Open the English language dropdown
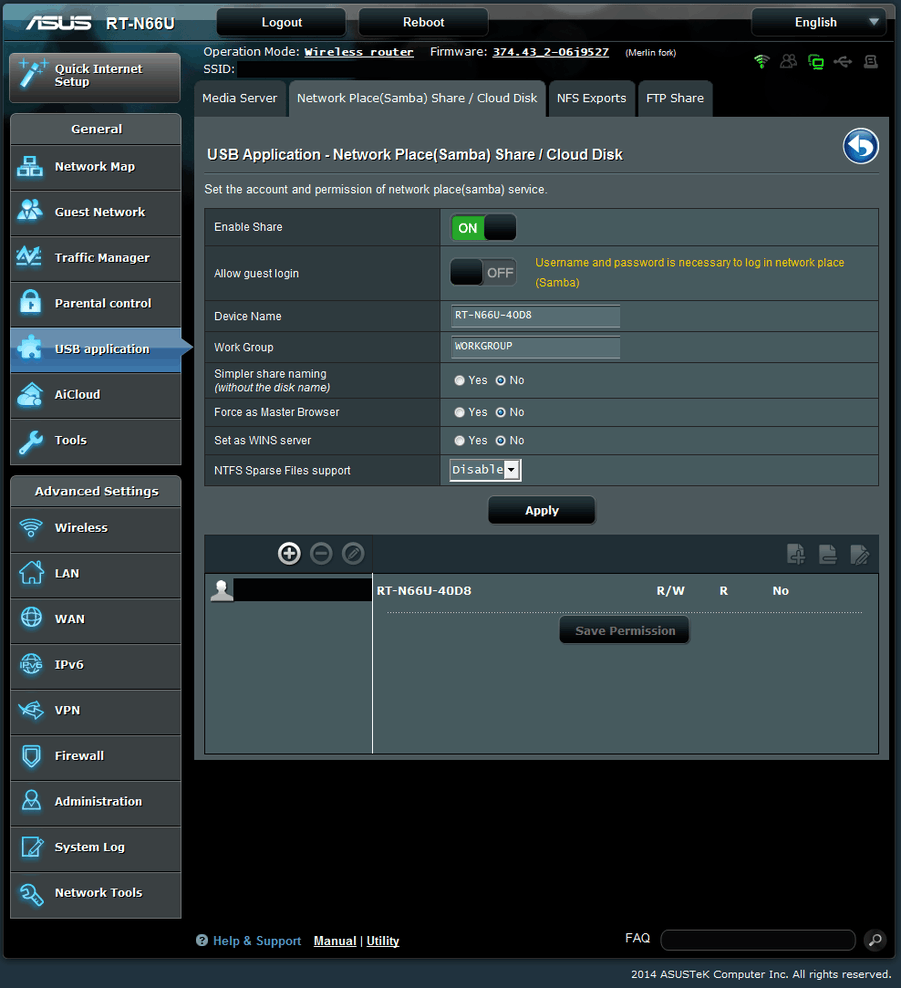 (818, 23)
